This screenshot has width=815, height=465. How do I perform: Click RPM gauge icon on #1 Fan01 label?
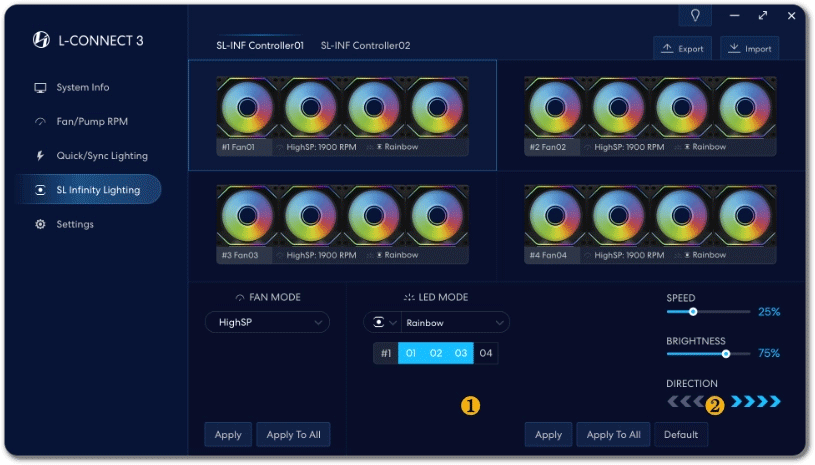[280, 148]
